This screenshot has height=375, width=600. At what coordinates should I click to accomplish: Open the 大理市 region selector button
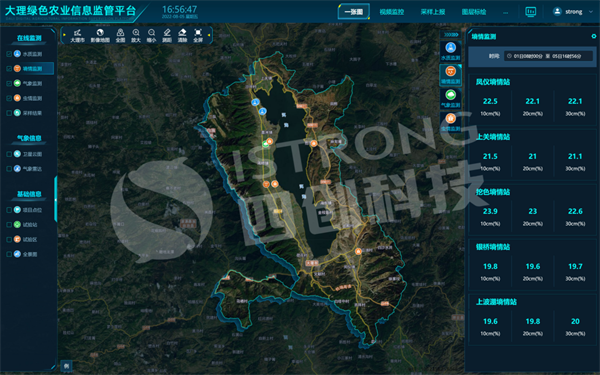[77, 35]
